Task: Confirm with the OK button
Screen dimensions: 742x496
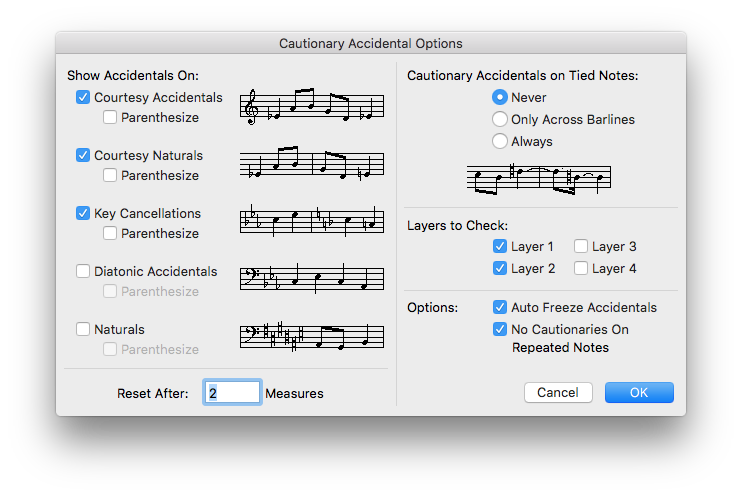Action: (x=639, y=392)
